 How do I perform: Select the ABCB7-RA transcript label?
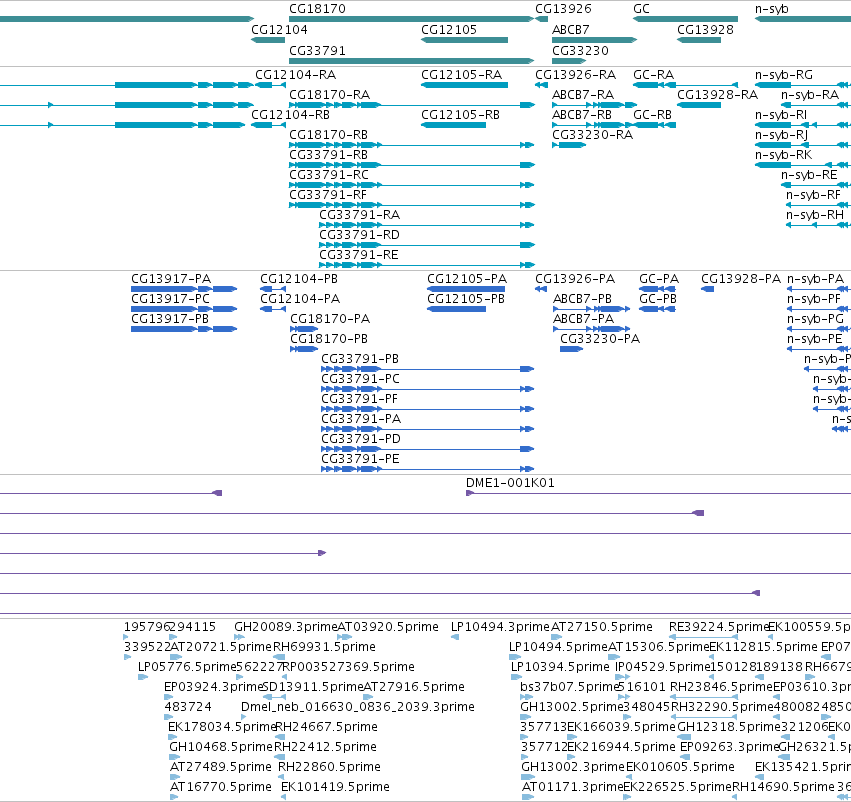(x=583, y=94)
